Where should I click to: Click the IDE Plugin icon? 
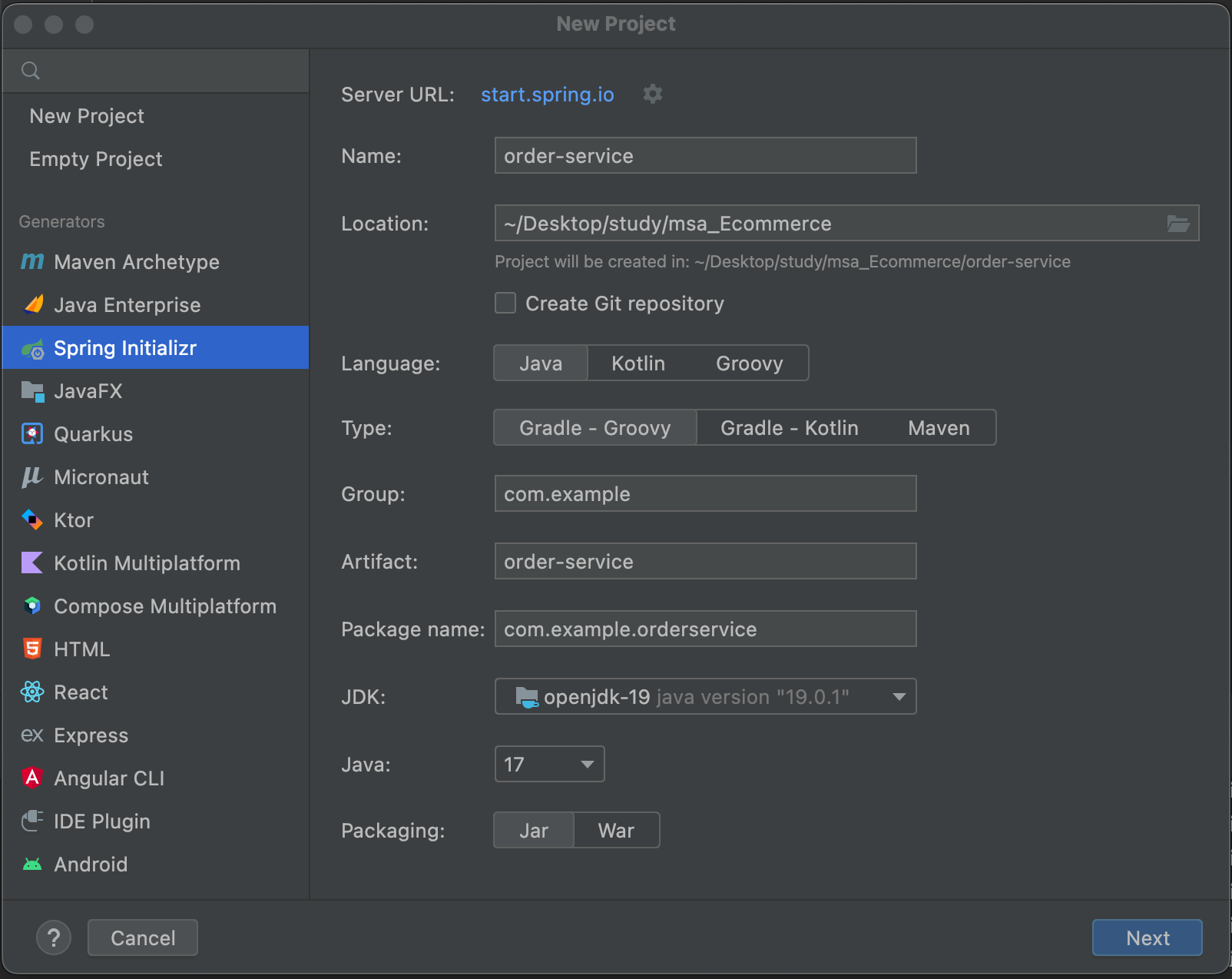tap(32, 821)
